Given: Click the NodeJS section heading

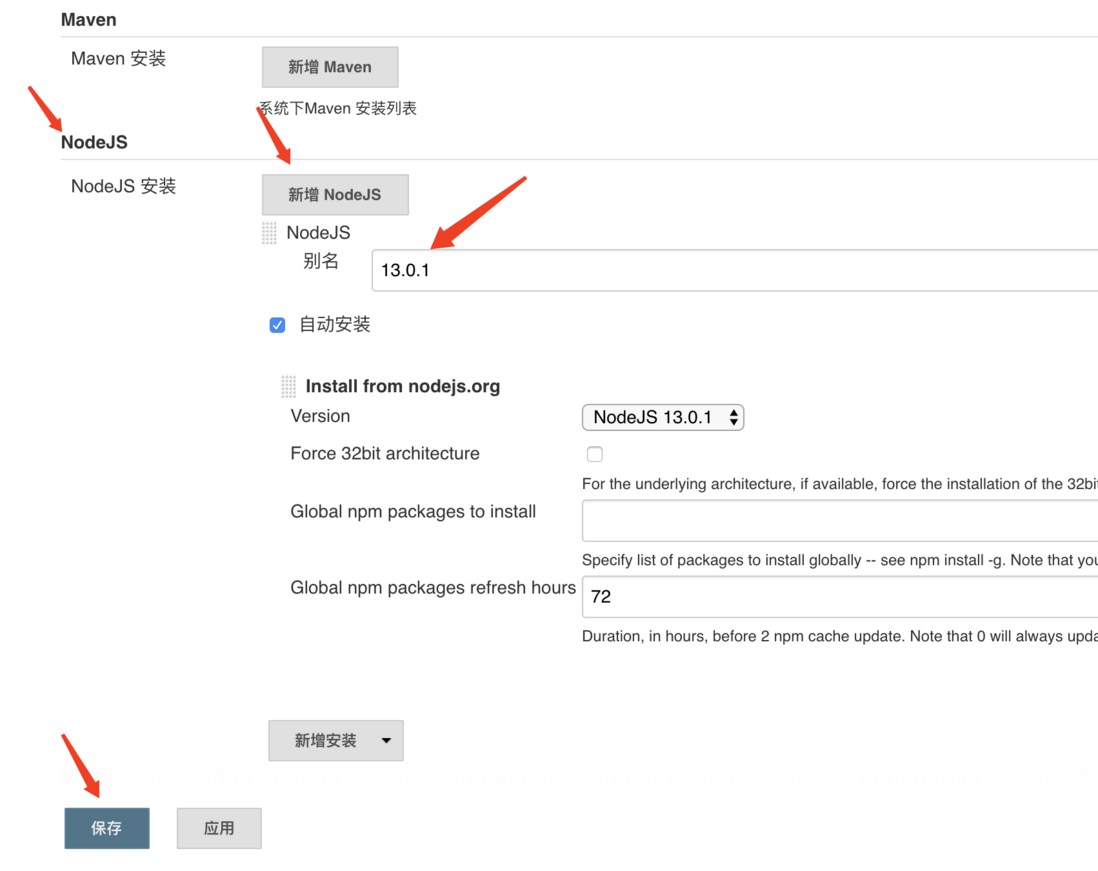Looking at the screenshot, I should coord(95,142).
